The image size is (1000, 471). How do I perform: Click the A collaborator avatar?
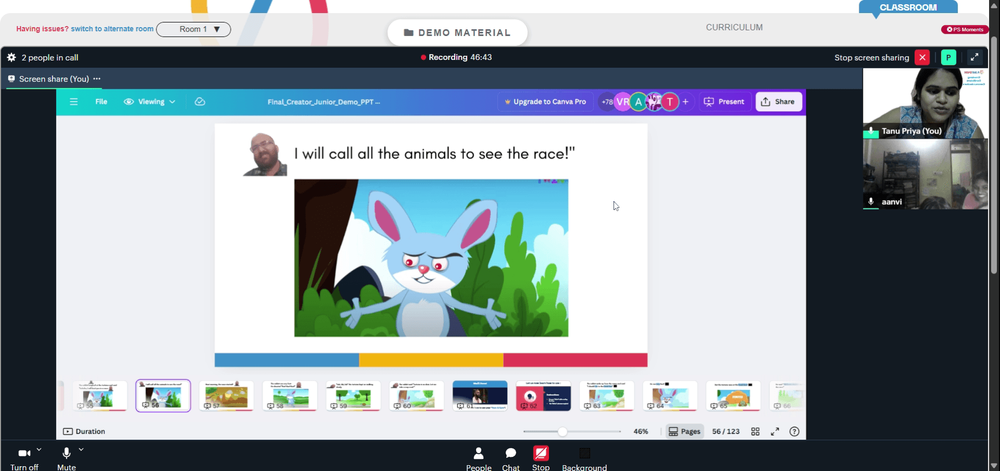coord(638,102)
